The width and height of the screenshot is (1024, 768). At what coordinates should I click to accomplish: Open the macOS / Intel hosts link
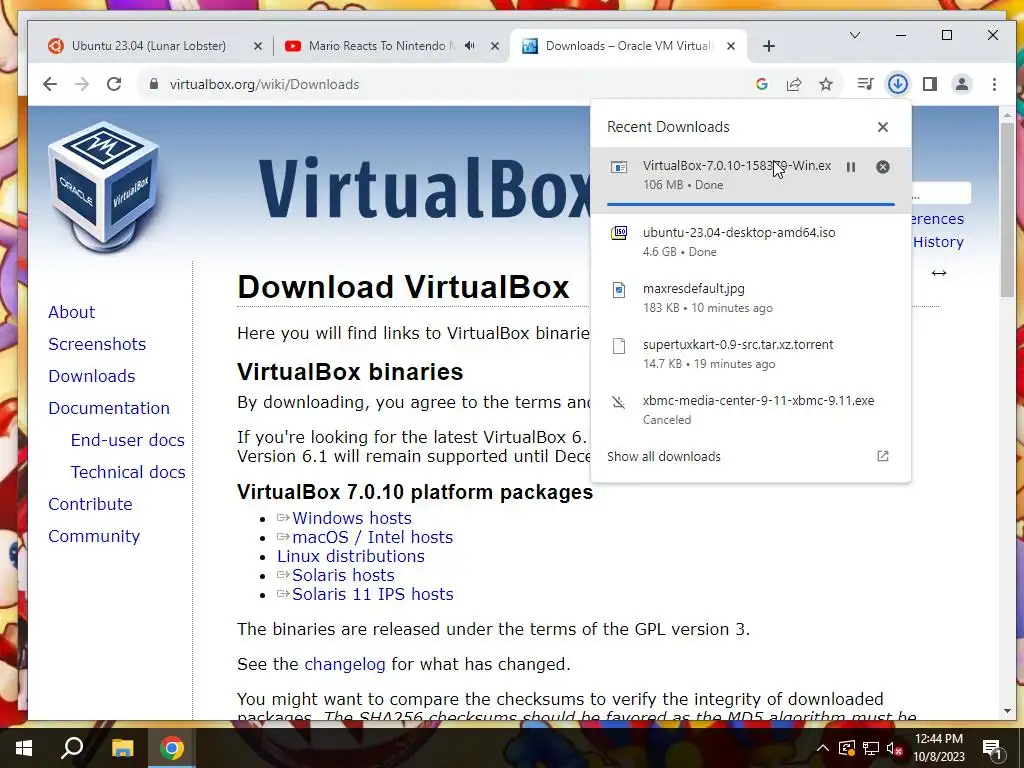click(372, 537)
